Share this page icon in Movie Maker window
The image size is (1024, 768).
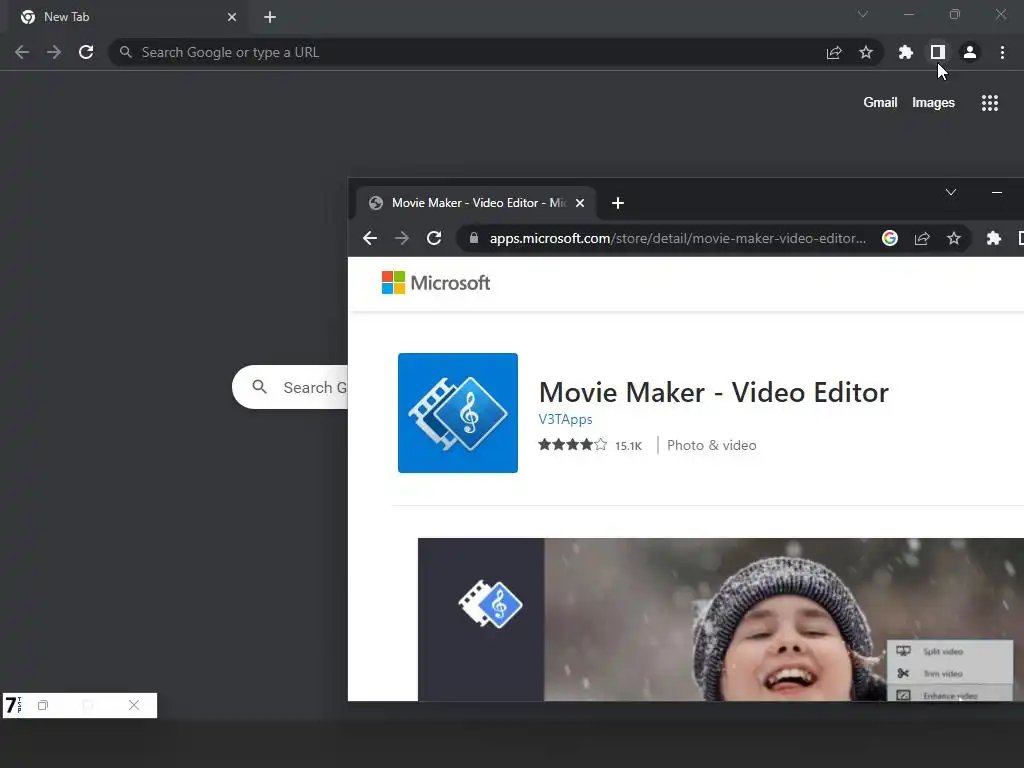point(921,238)
